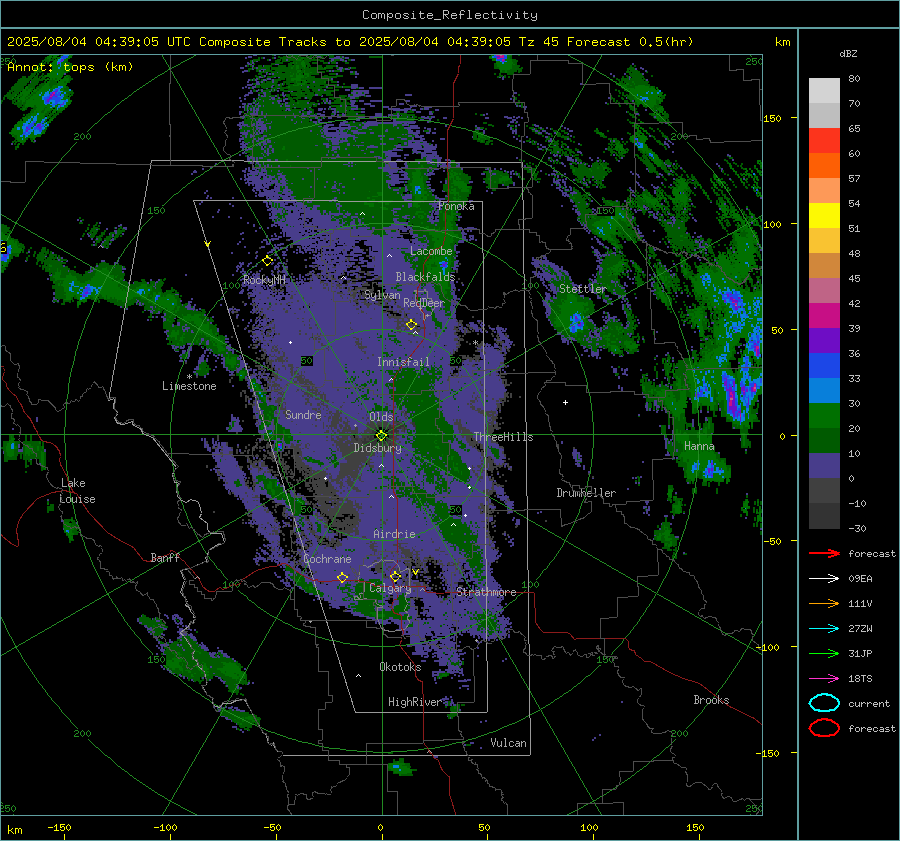
Task: Click the Drumheller city label
Action: pos(586,493)
